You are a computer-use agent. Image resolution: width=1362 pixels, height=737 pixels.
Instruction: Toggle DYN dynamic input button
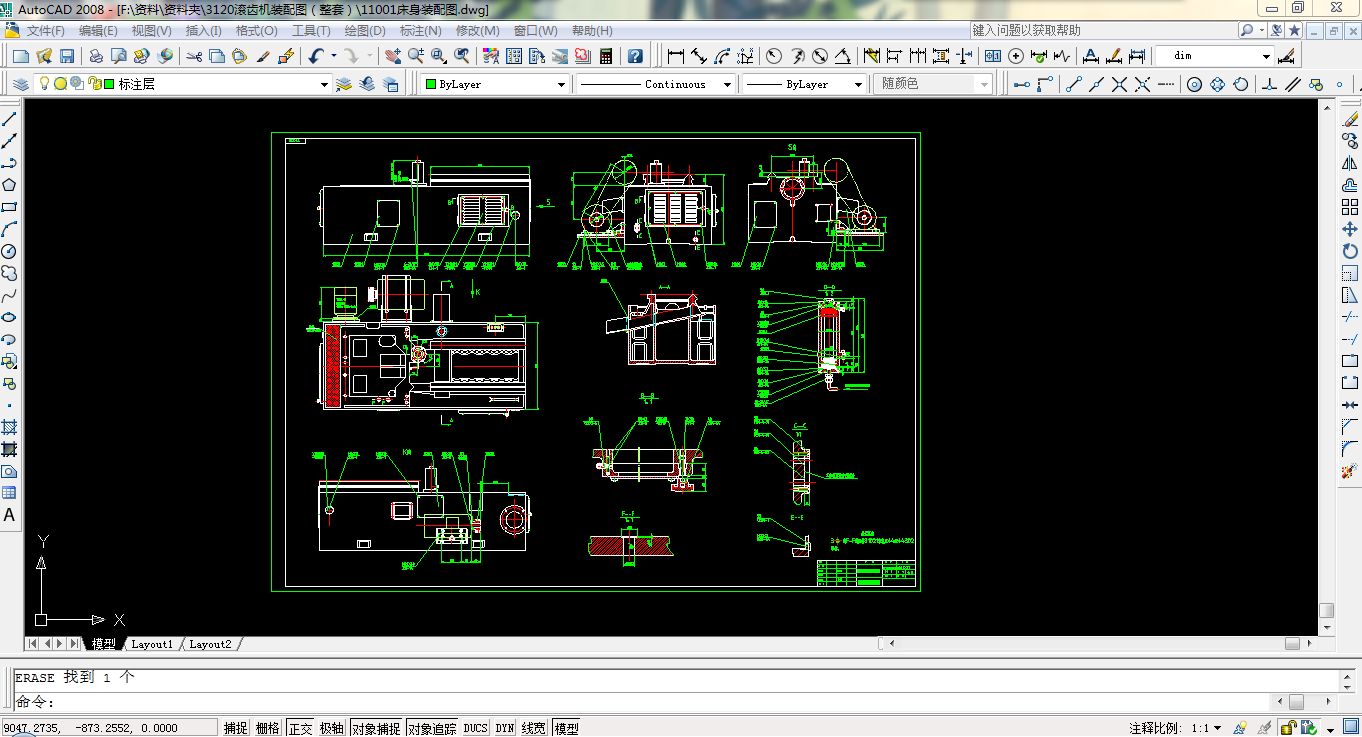(505, 728)
